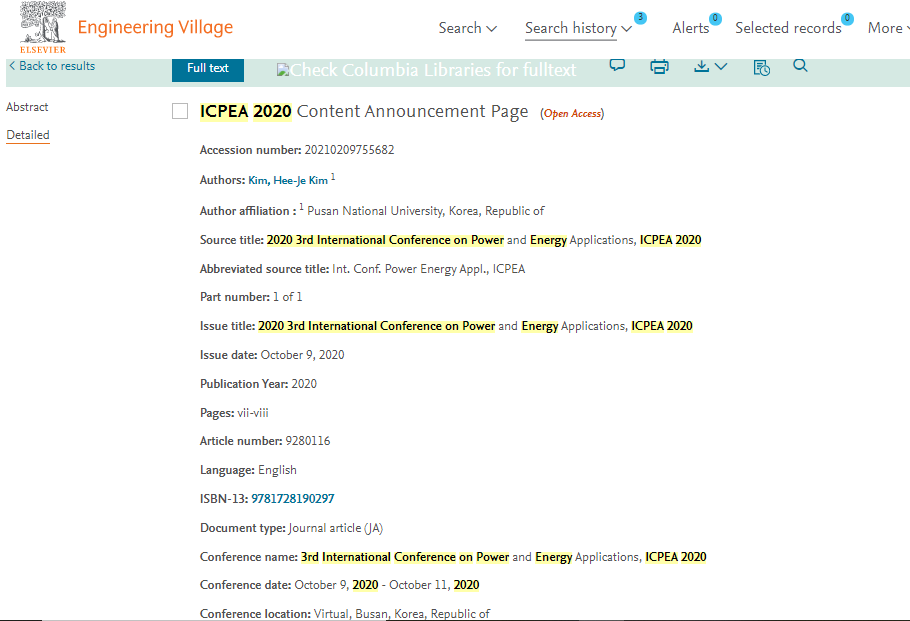Switch to the Detailed view tab
This screenshot has width=910, height=621.
tap(28, 135)
